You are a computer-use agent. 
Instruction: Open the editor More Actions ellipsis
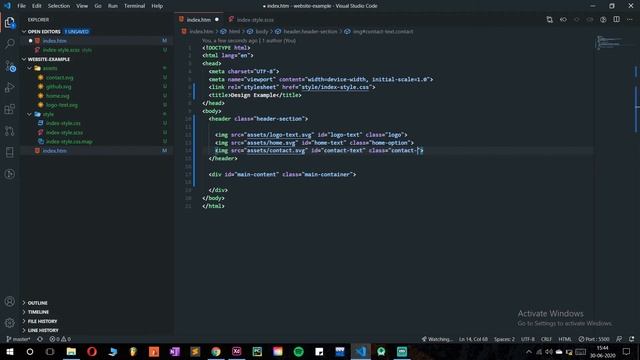tap(630, 19)
